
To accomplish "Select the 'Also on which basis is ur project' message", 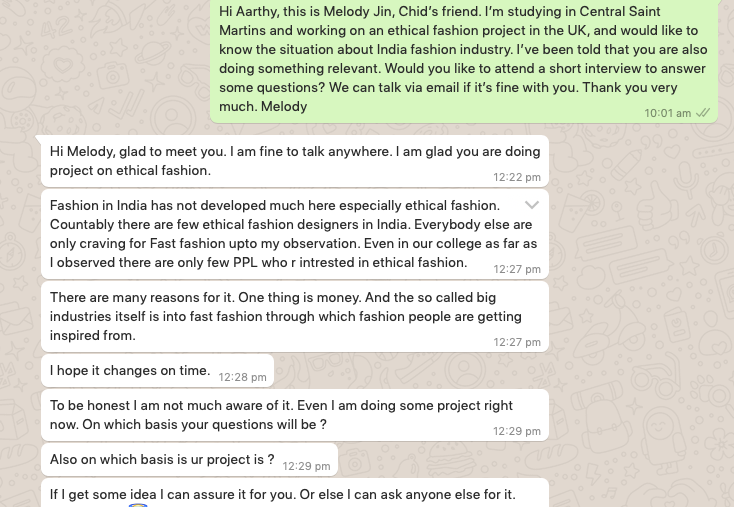I will 190,459.
